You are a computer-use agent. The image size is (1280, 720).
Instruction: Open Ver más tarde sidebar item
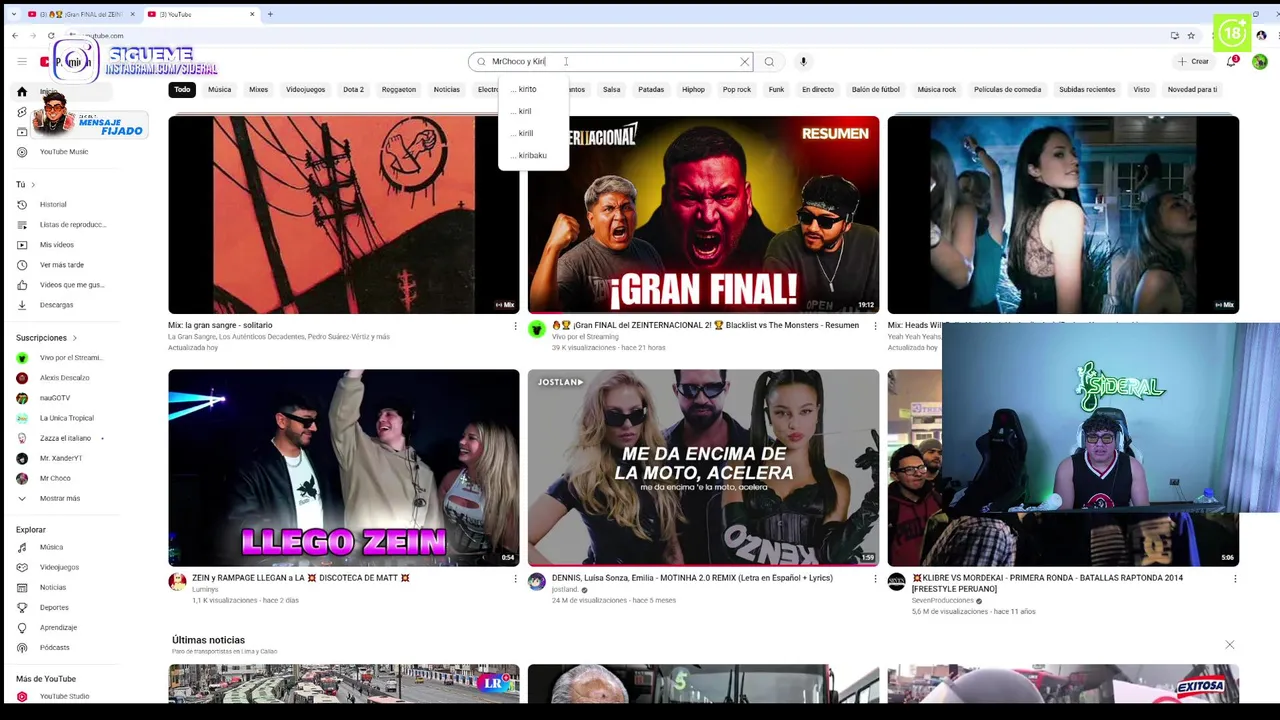pyautogui.click(x=62, y=265)
